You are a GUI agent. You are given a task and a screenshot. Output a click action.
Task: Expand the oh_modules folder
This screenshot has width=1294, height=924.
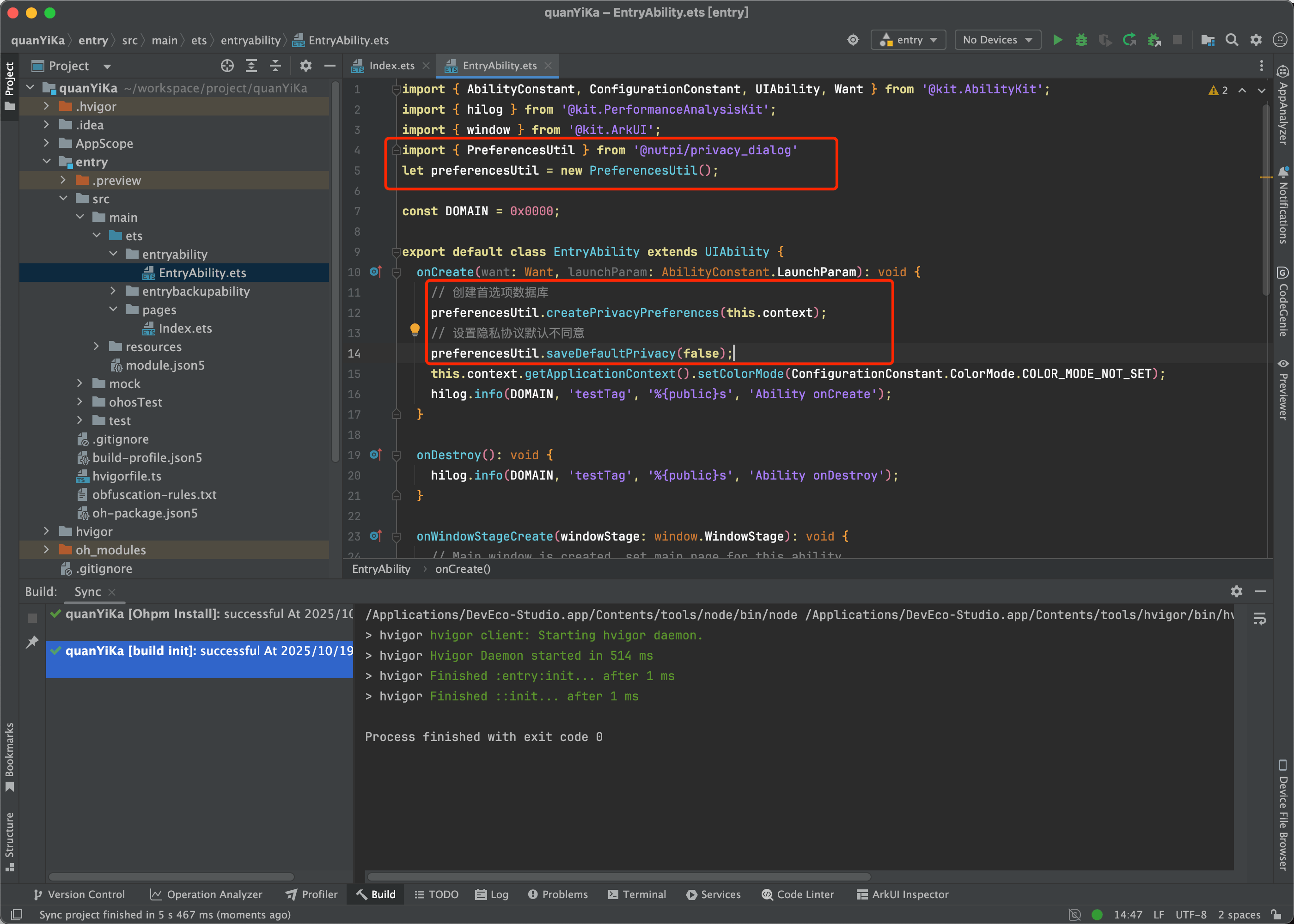pyautogui.click(x=47, y=550)
